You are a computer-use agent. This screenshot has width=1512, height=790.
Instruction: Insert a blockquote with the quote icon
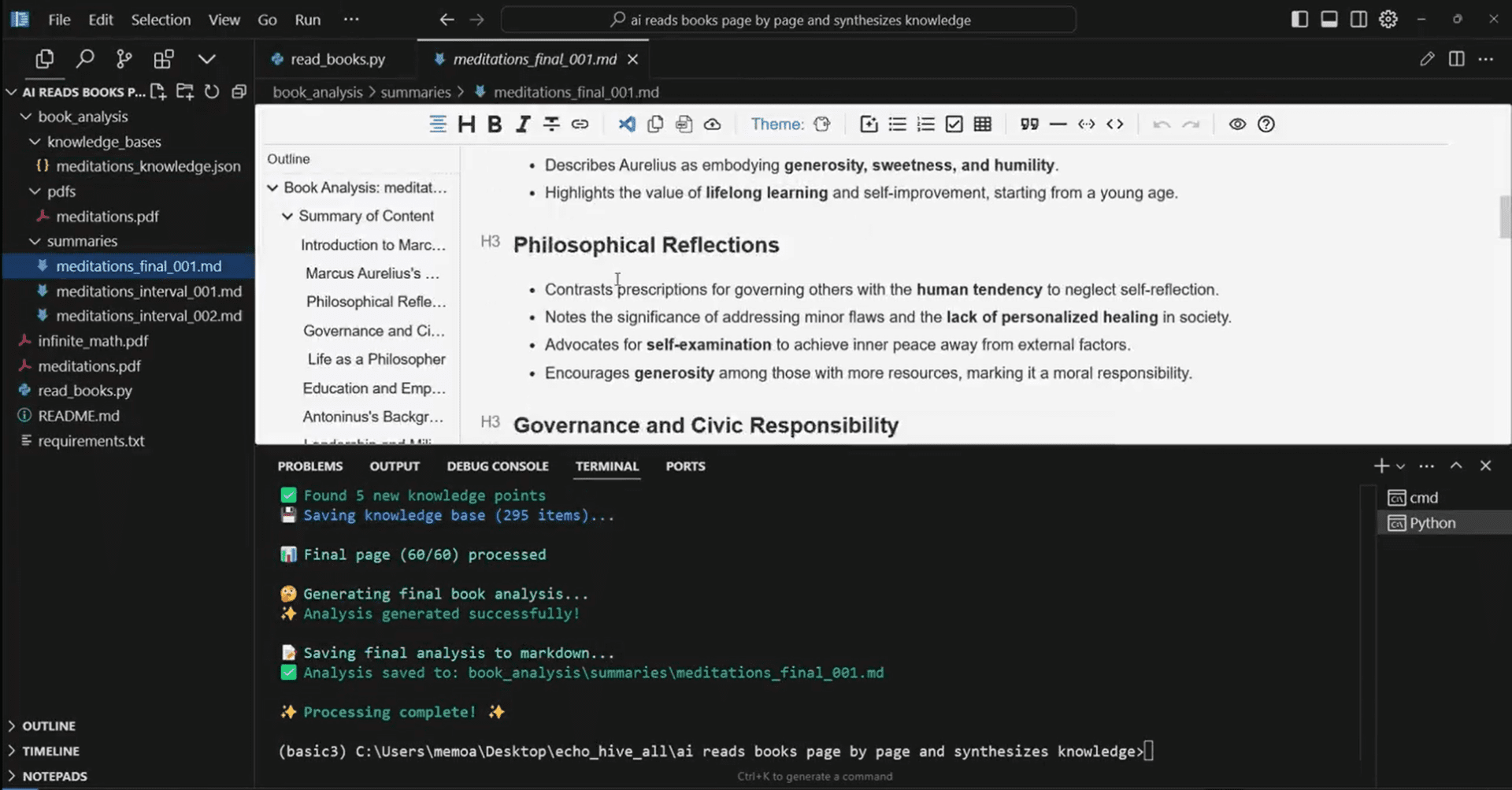(x=1029, y=124)
